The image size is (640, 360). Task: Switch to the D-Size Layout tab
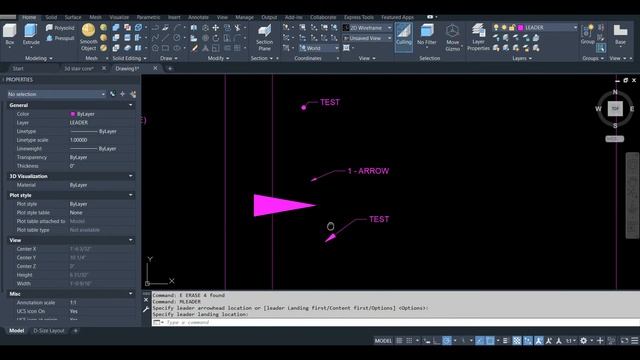[49, 331]
